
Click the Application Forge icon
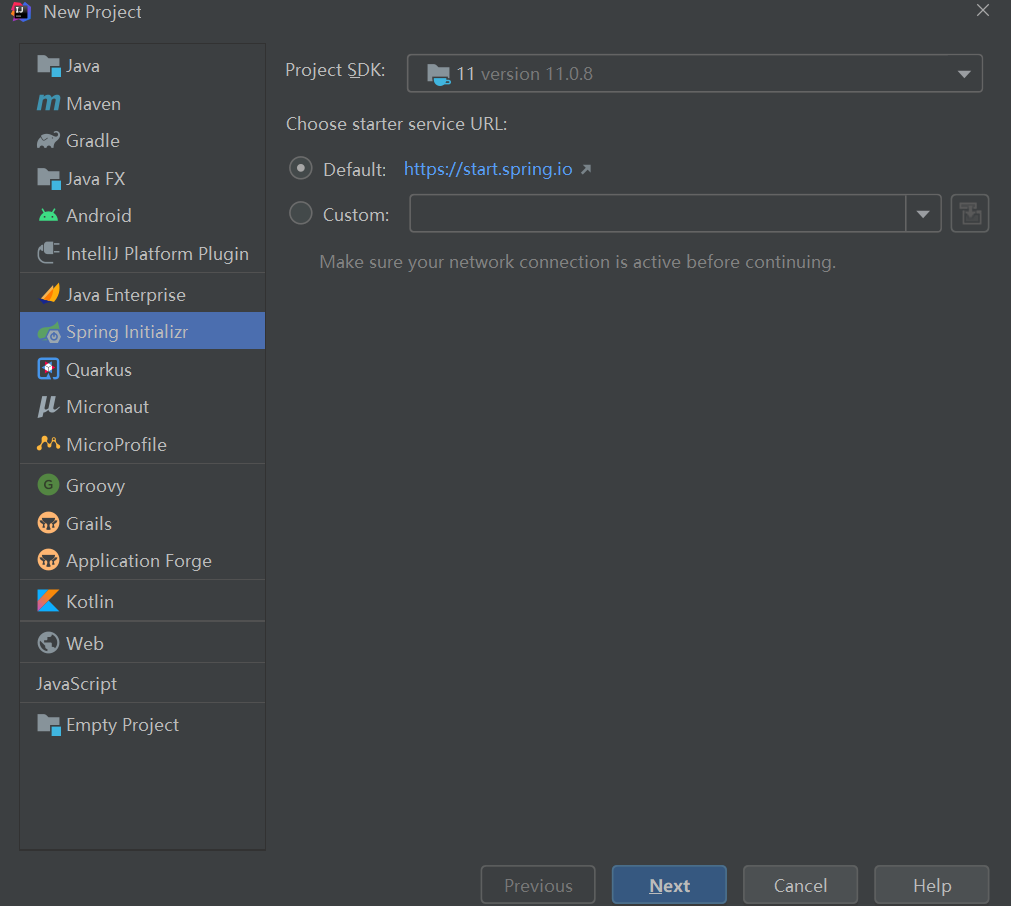coord(48,560)
